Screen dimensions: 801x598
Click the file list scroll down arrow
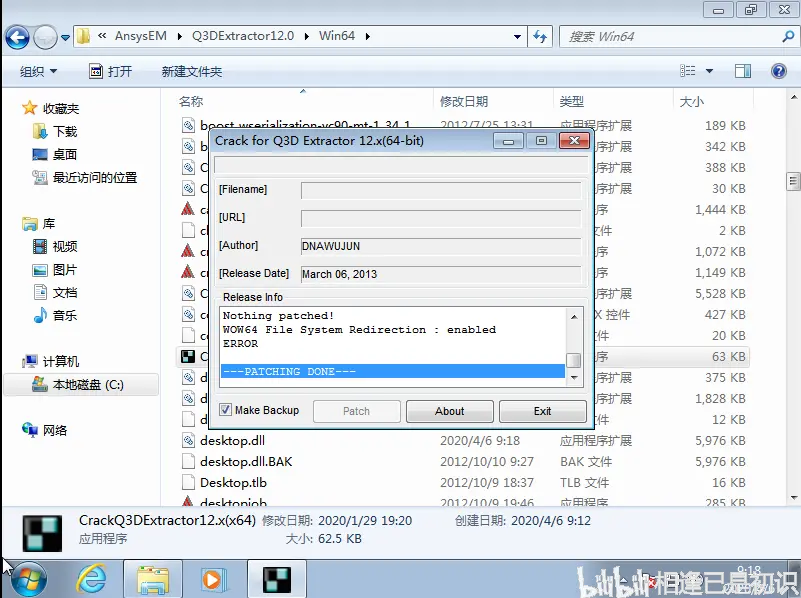793,497
